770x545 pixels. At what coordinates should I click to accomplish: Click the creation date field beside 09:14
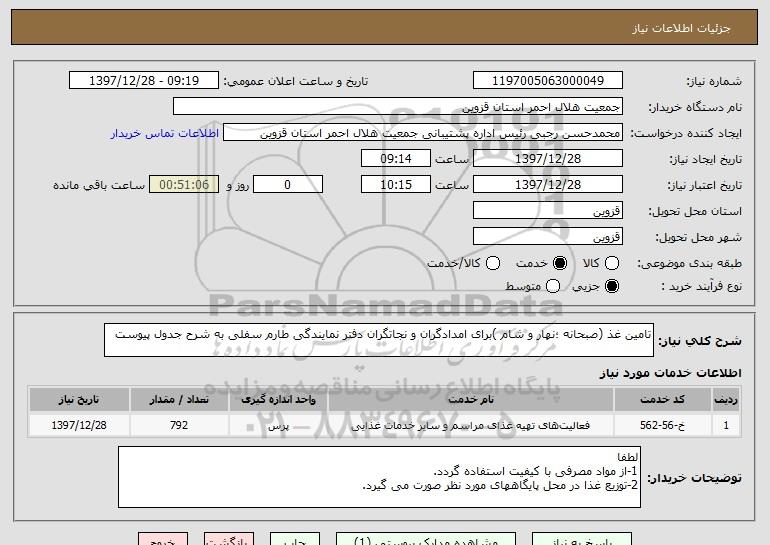[x=548, y=159]
